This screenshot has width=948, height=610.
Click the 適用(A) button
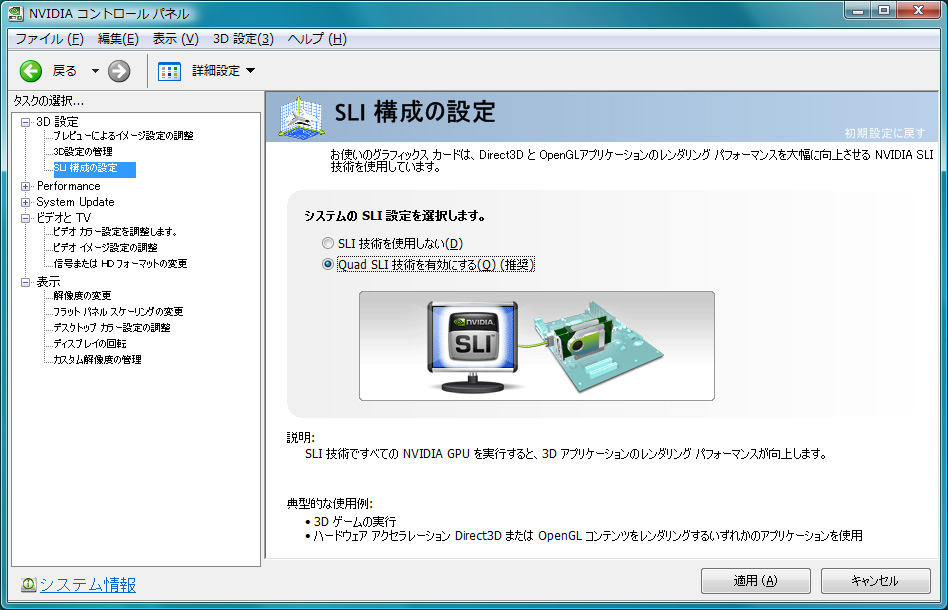[755, 581]
